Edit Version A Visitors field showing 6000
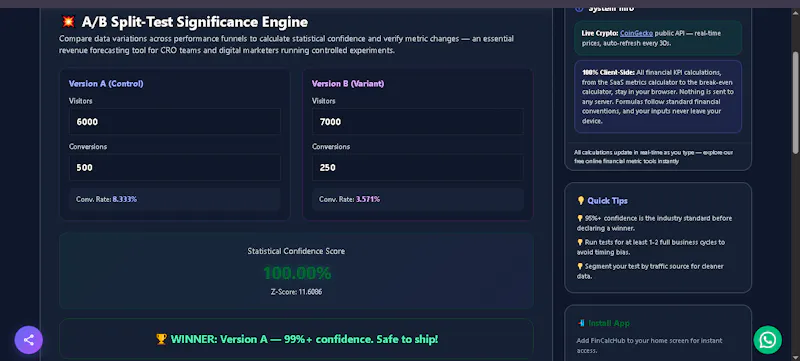Viewport: 800px width, 361px height. [175, 121]
